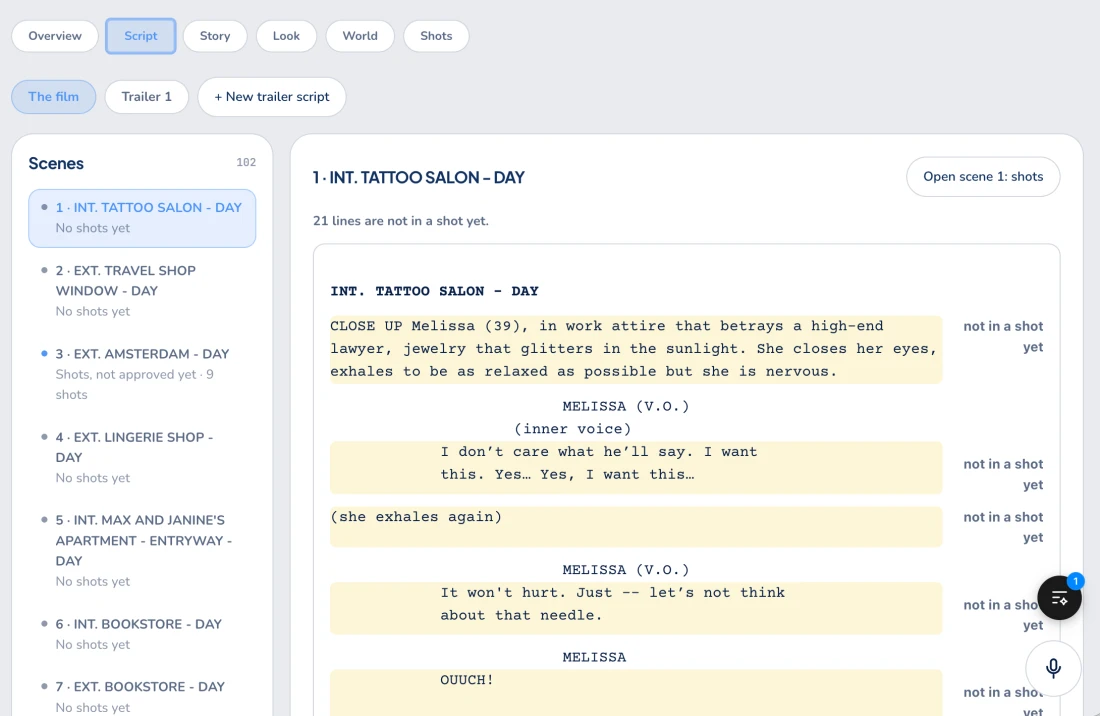Screen dimensions: 1100x716
Task: Click the "21 lines are not in a shot yet" notice
Action: click(x=401, y=221)
